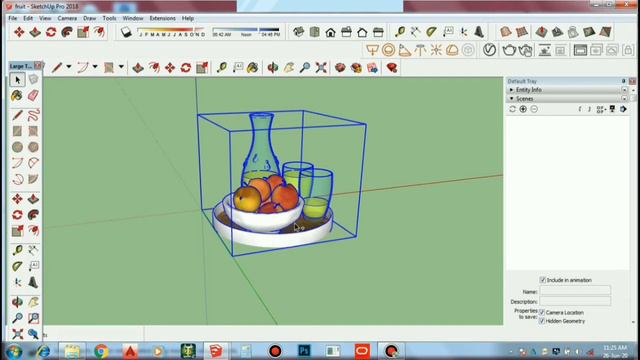Open the View menu
The image size is (640, 360).
(x=45, y=18)
